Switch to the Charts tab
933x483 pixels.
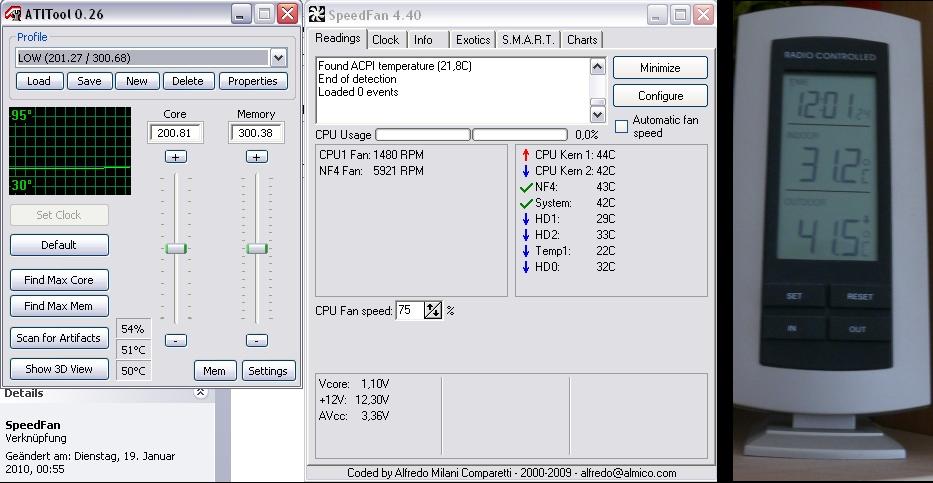[x=582, y=40]
